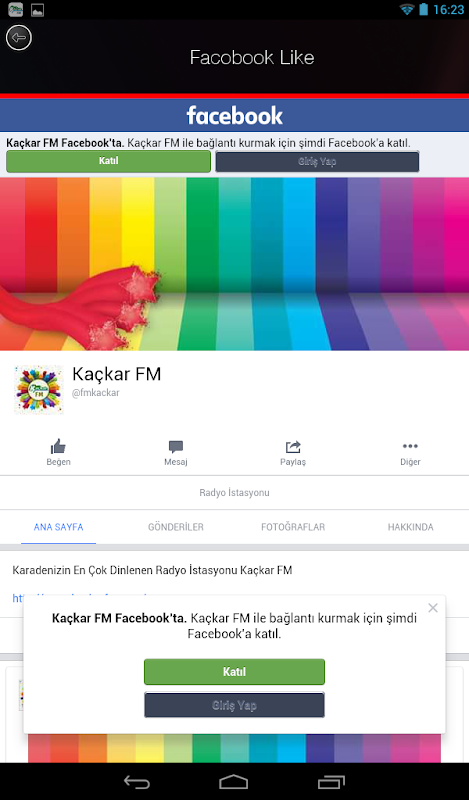Click the facebook logo header
The height and width of the screenshot is (800, 469).
coord(234,116)
